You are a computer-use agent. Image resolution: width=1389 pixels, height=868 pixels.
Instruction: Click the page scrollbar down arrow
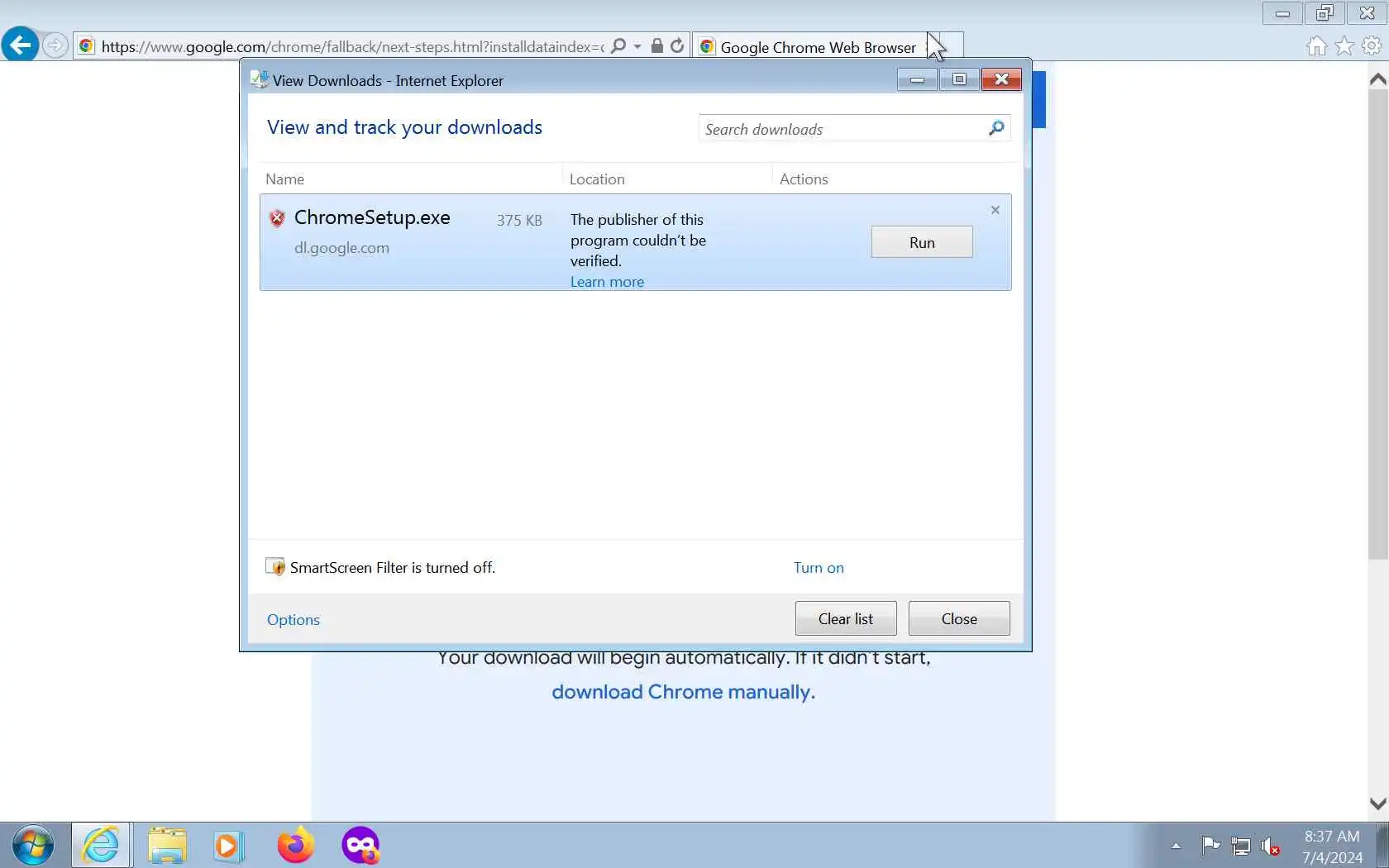(1377, 804)
